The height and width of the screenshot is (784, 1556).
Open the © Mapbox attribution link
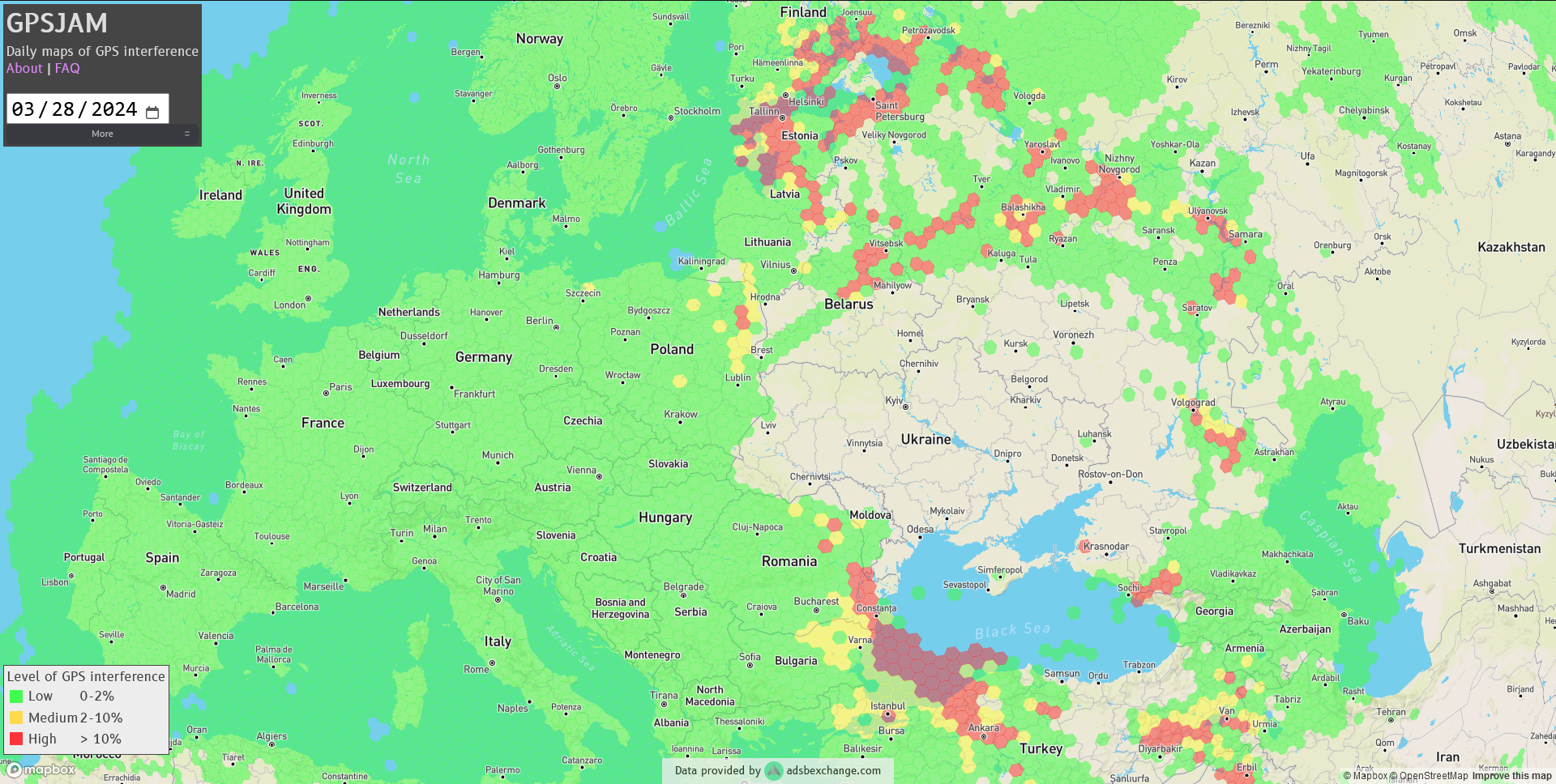tap(1366, 776)
